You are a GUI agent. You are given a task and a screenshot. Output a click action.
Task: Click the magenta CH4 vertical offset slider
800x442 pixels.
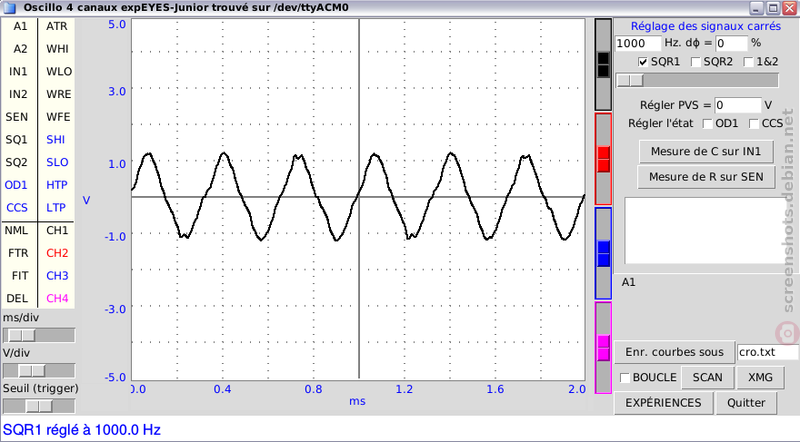(603, 348)
